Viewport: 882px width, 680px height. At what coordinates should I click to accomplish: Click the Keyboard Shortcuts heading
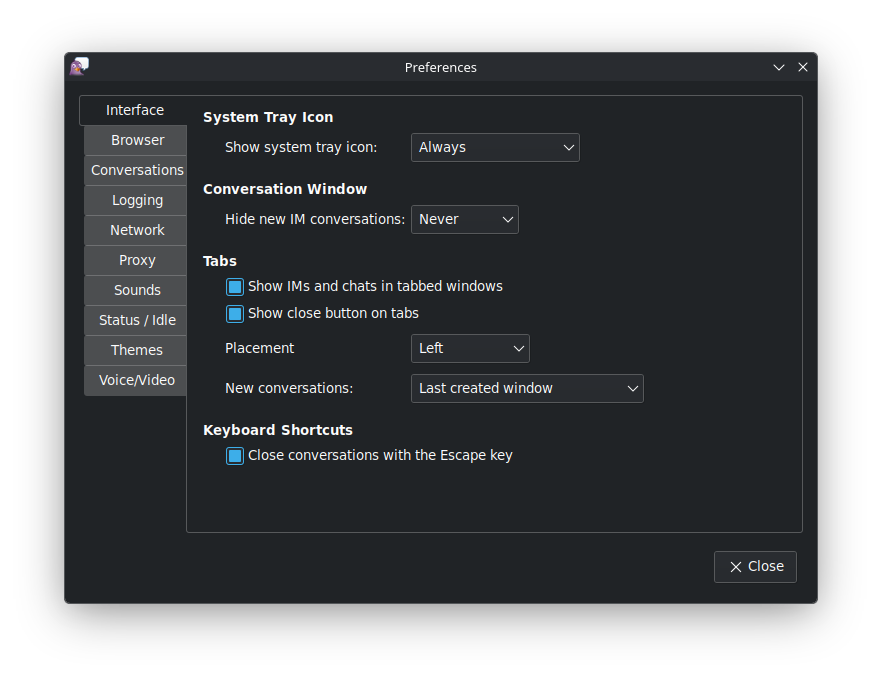point(277,430)
